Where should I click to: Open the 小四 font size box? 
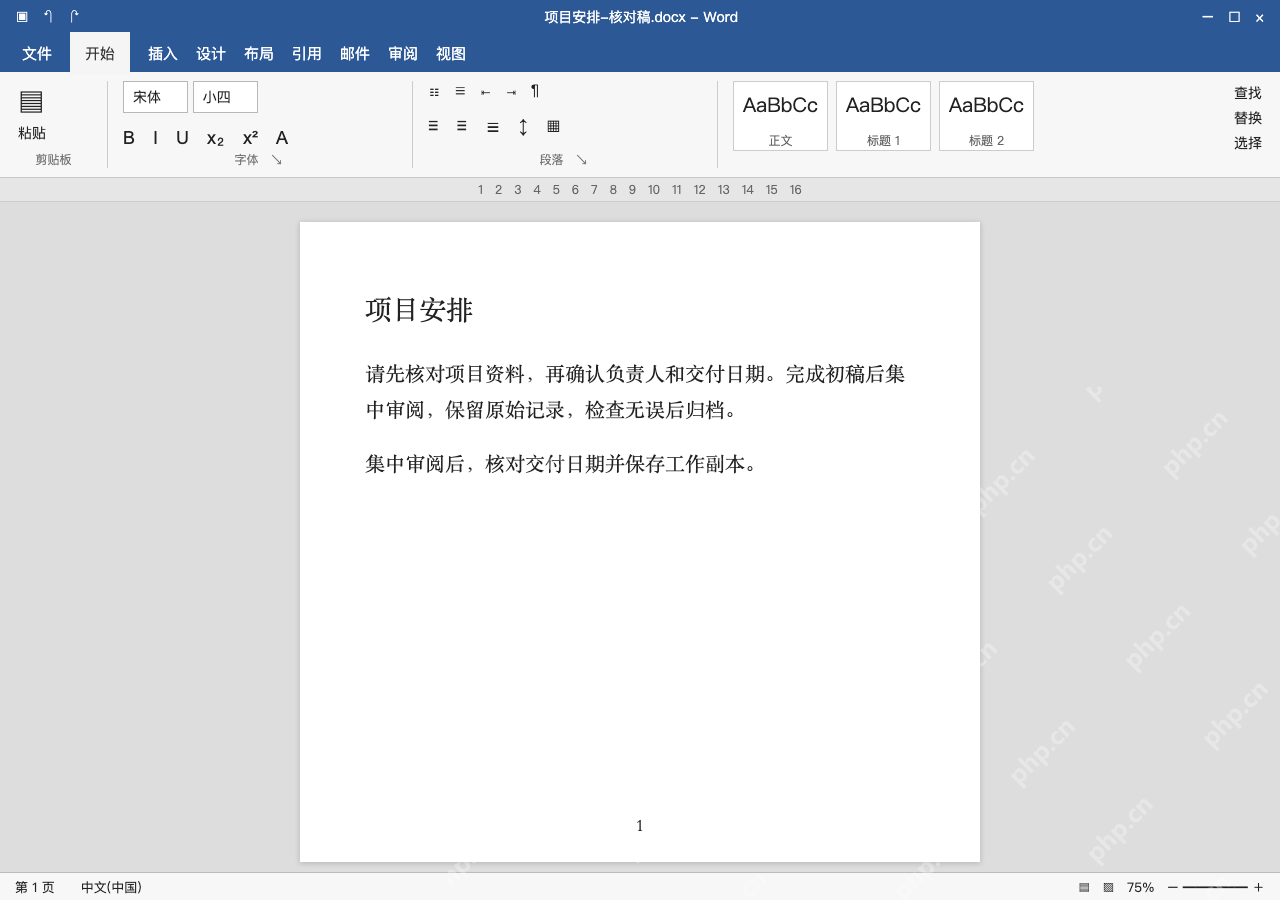pos(225,97)
